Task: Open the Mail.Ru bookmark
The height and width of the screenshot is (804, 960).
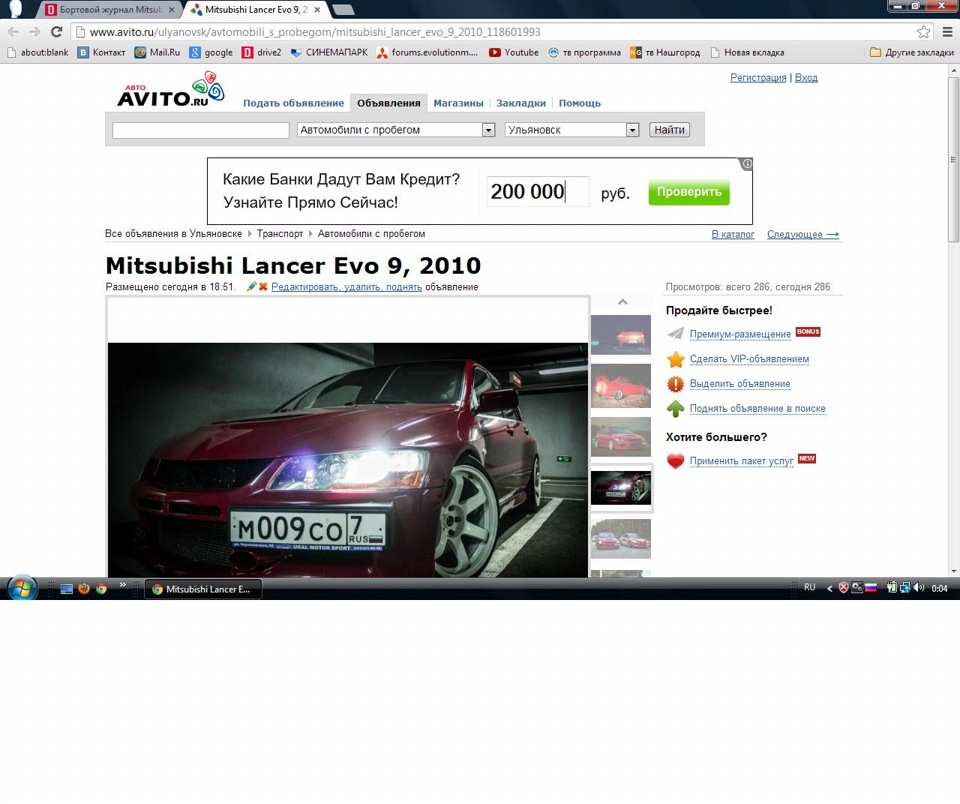Action: point(157,53)
